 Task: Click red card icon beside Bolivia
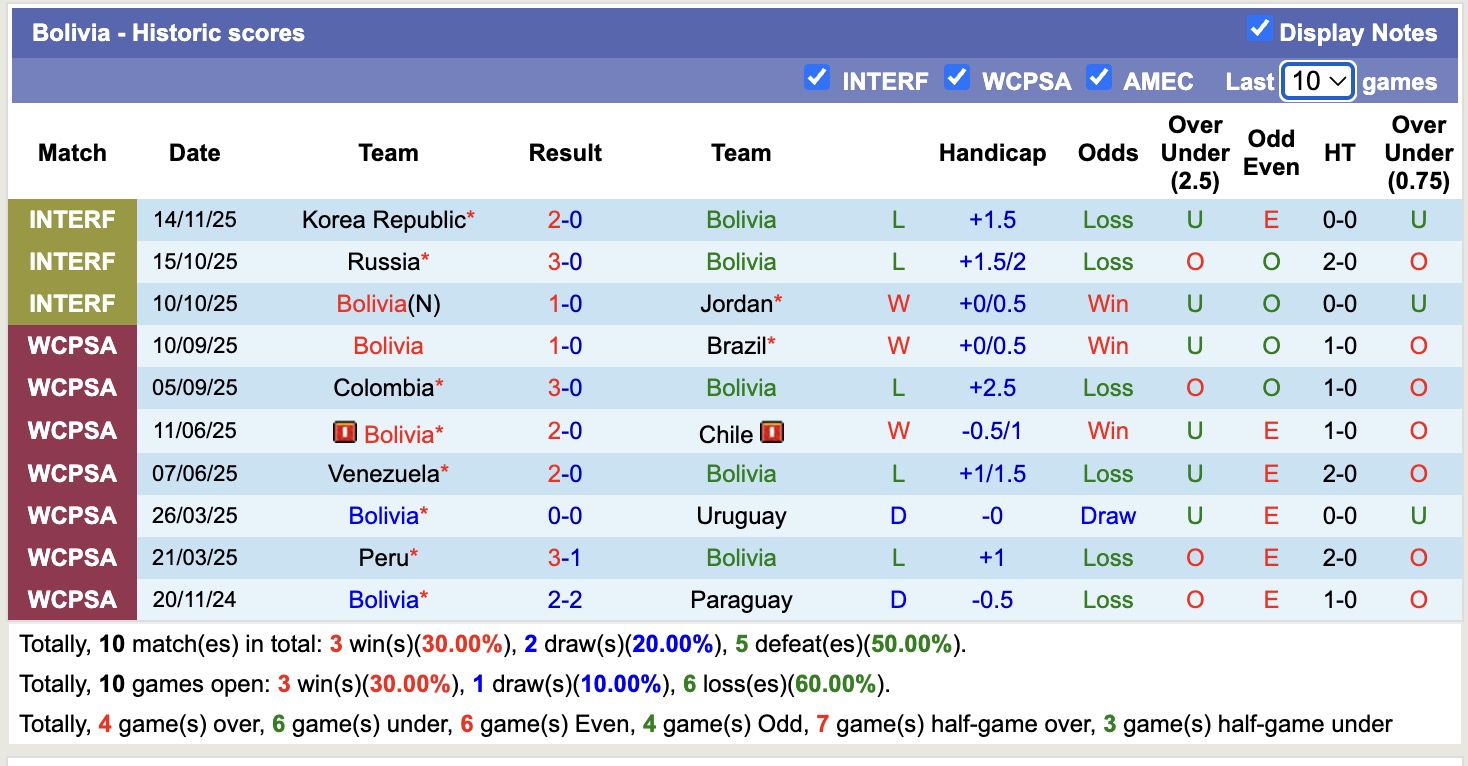pyautogui.click(x=344, y=433)
